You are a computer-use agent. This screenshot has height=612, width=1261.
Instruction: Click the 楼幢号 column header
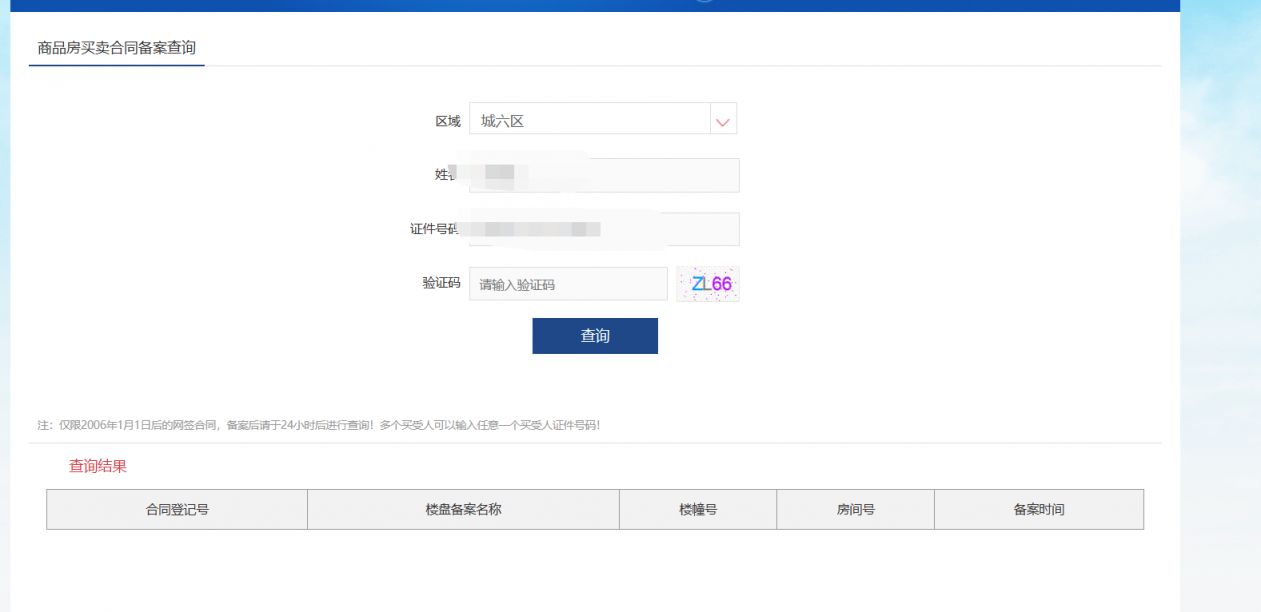698,509
